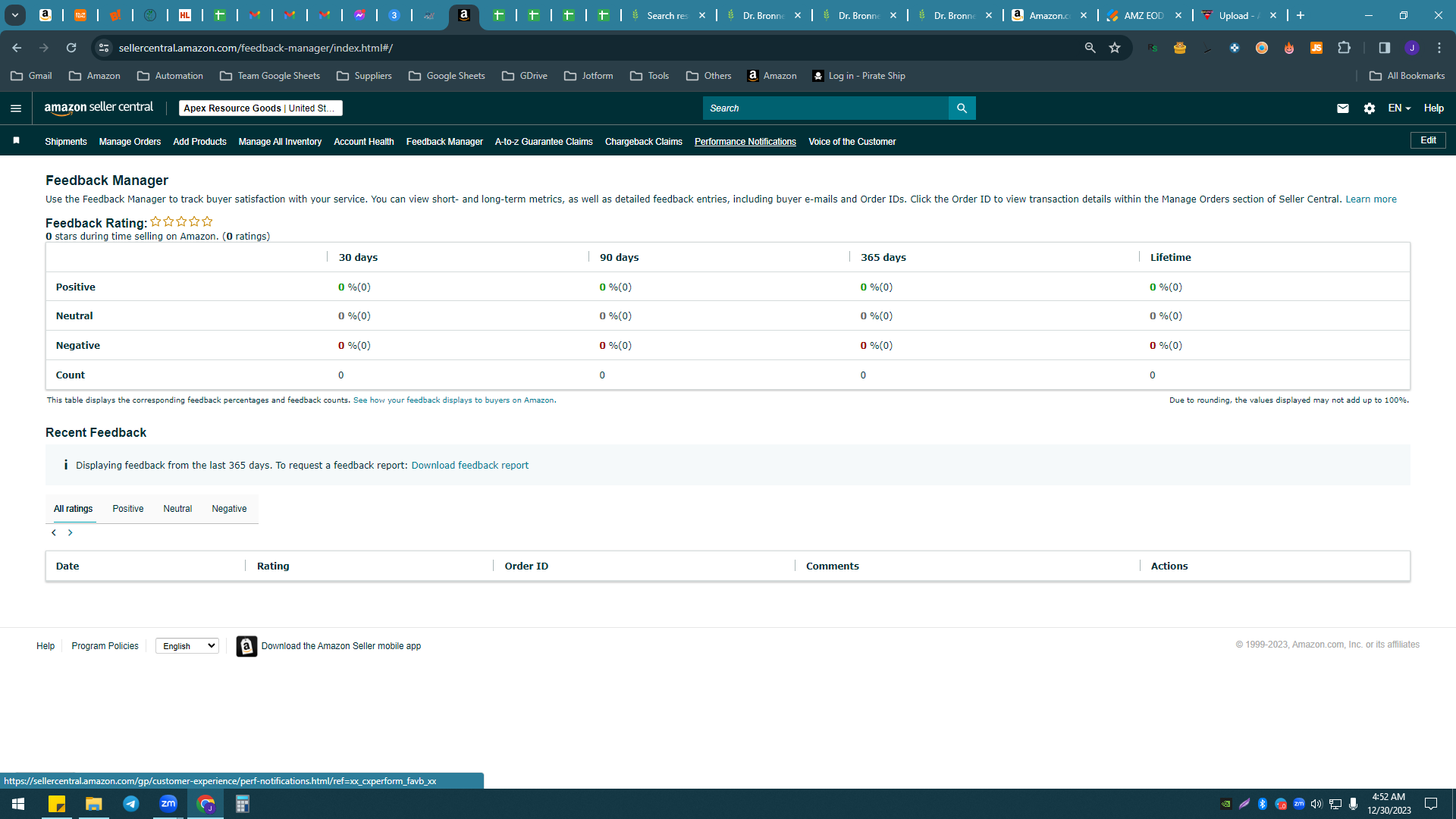This screenshot has width=1456, height=819.
Task: Open the buyer messages envelope icon
Action: pos(1343,108)
